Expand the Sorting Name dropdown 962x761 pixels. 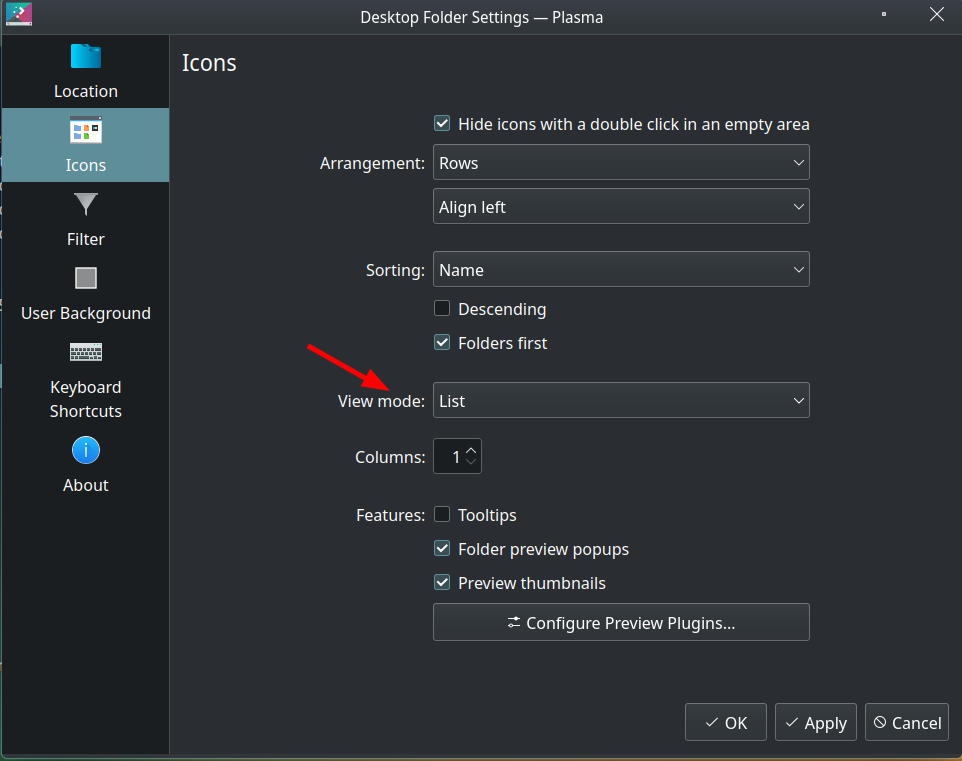[x=621, y=269]
